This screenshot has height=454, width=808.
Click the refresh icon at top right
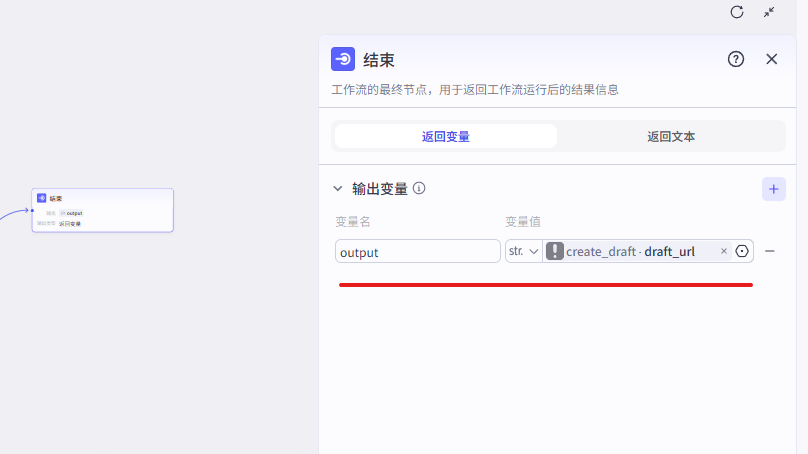click(x=737, y=12)
